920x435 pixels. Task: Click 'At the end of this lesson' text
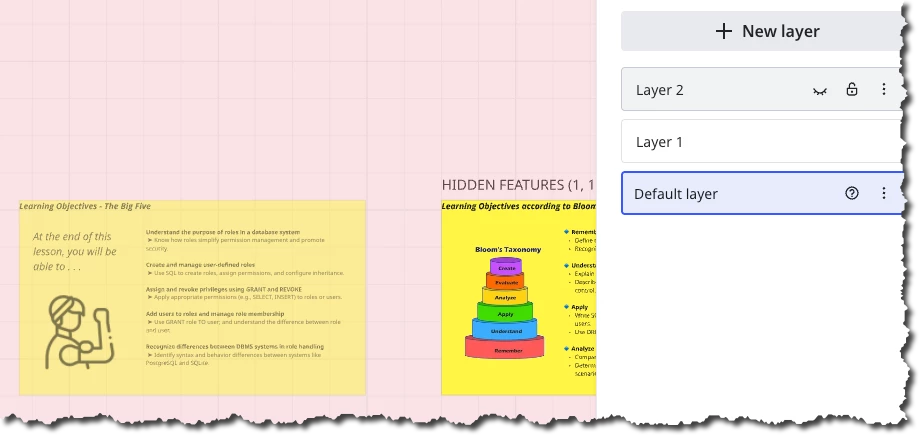[x=75, y=251]
